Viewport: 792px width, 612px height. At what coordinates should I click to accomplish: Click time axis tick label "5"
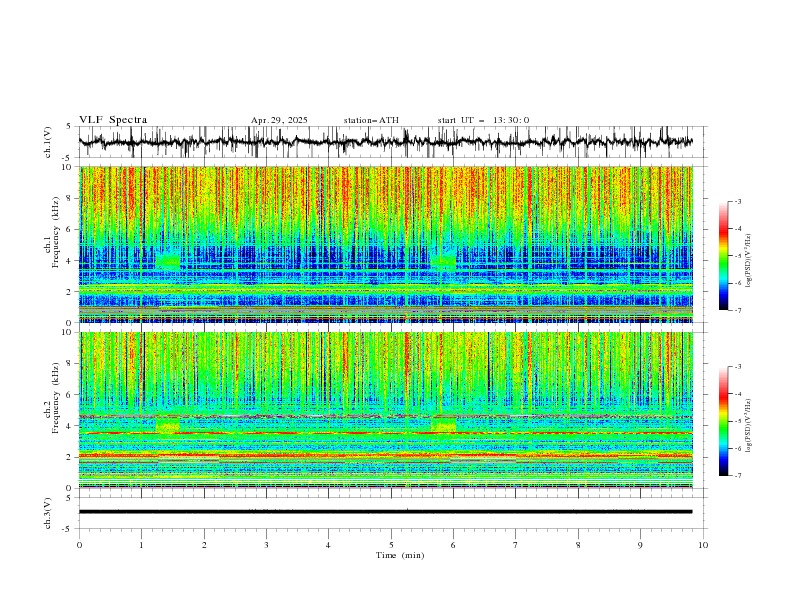[x=391, y=545]
